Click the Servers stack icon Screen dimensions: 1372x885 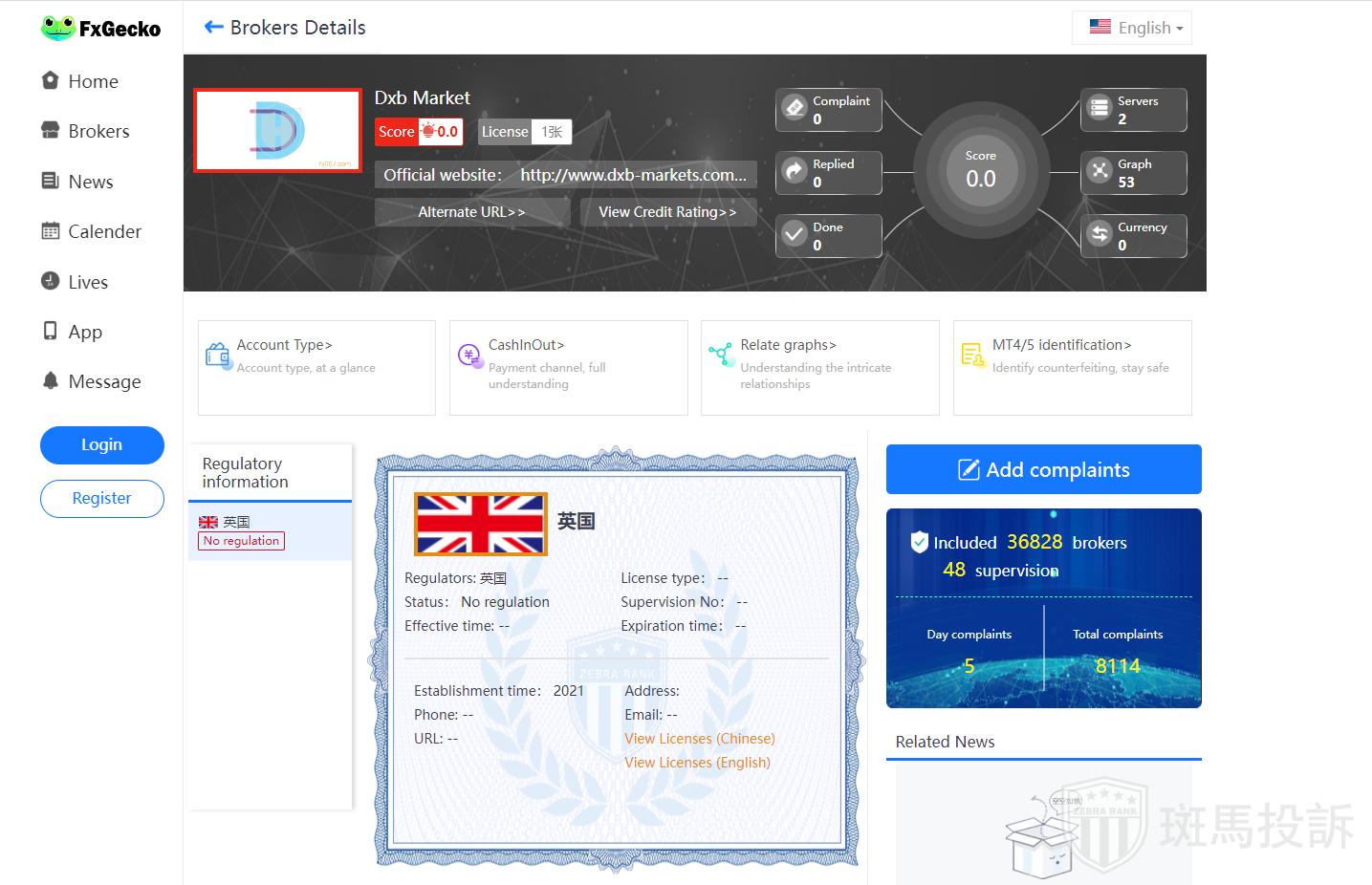(x=1100, y=108)
